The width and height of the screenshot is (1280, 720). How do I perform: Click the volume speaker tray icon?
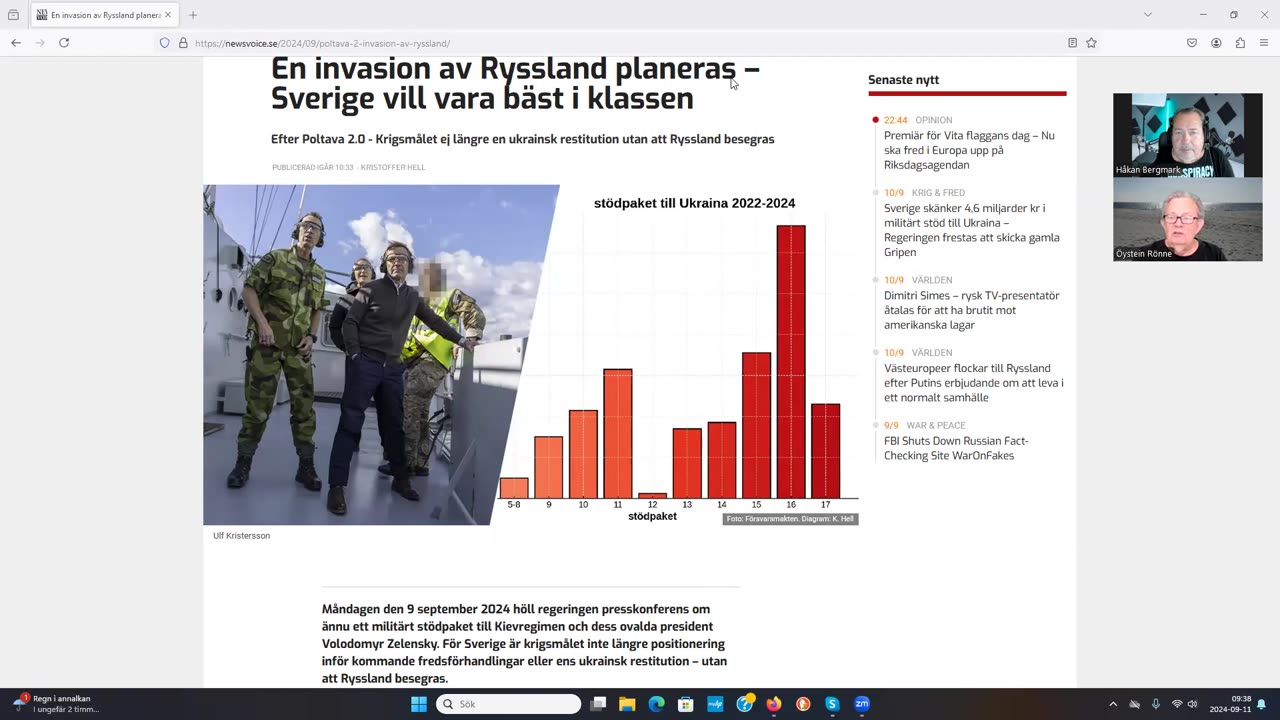point(1193,704)
